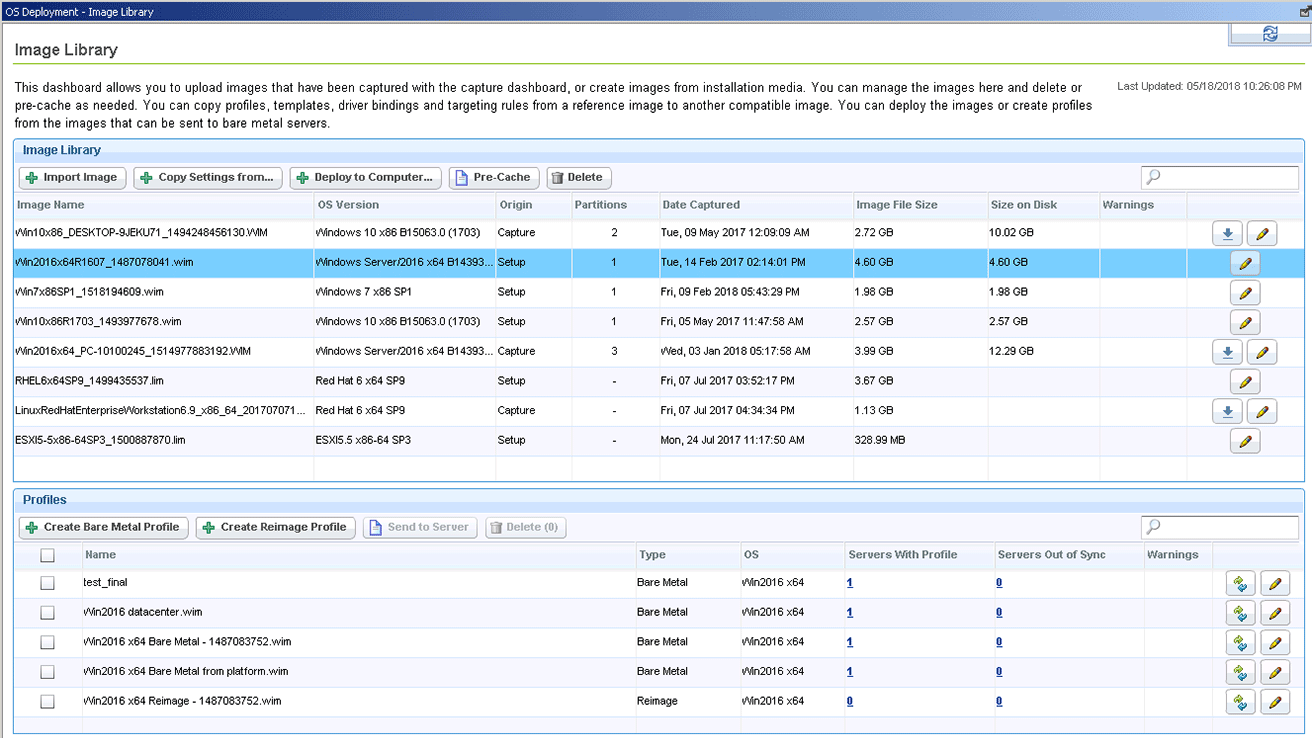Click the Image Library search magnifier icon
1312x738 pixels.
1152,177
